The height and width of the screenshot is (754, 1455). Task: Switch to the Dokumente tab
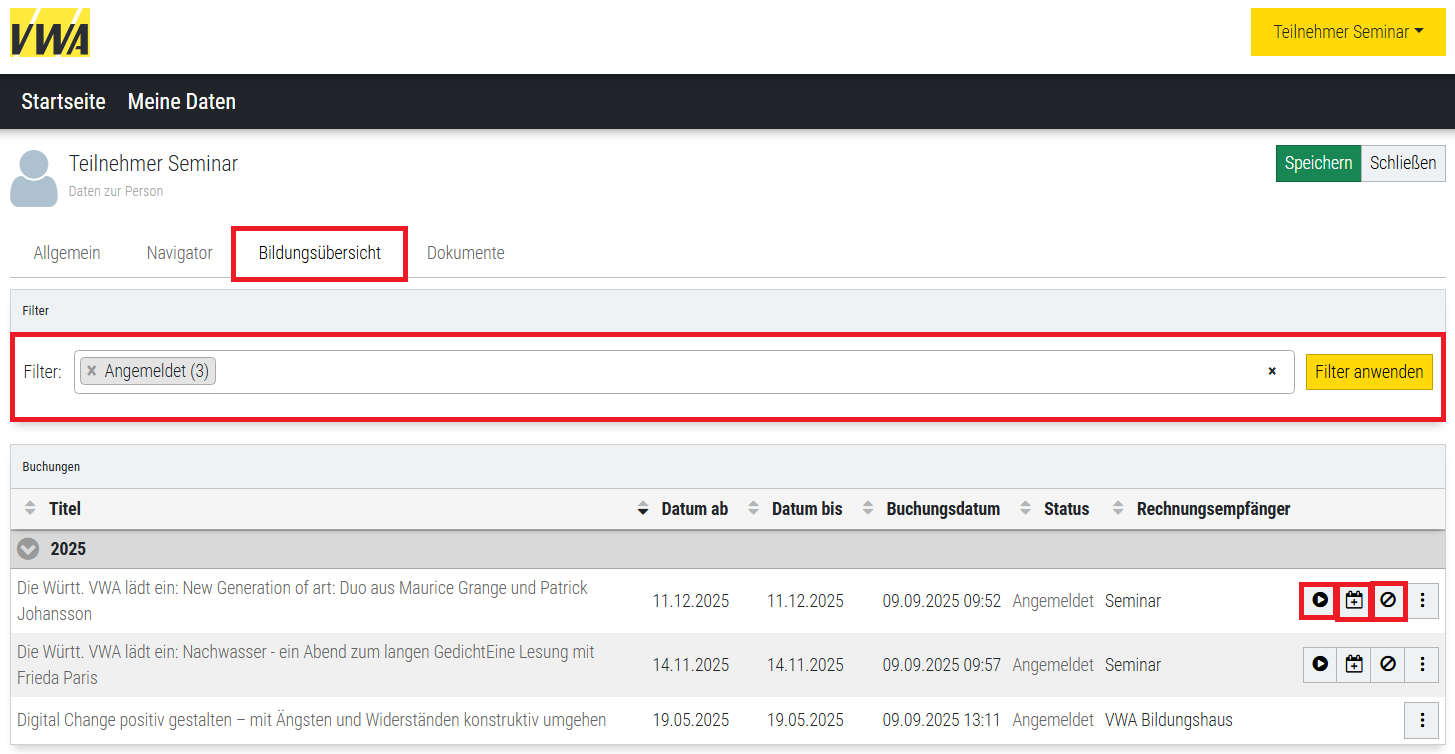coord(465,253)
